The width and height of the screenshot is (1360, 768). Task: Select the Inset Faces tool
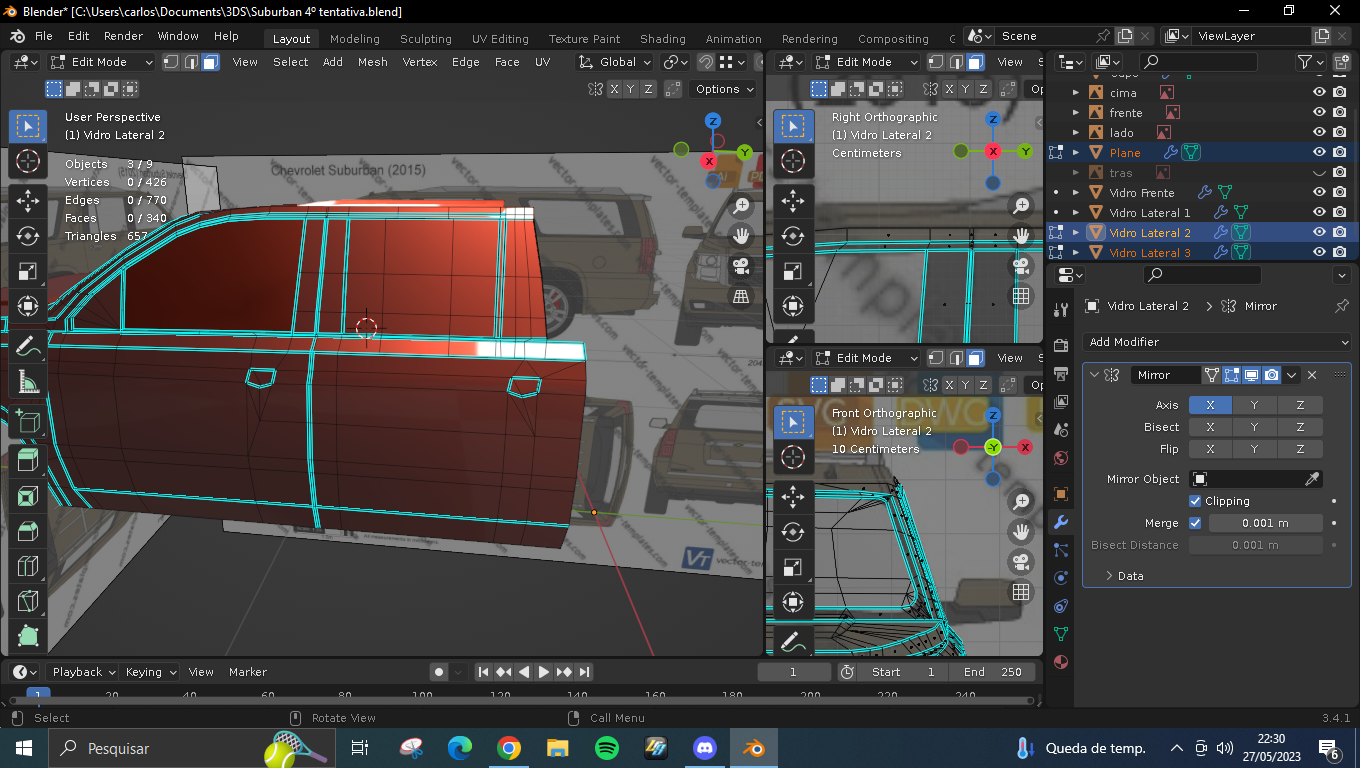click(28, 496)
